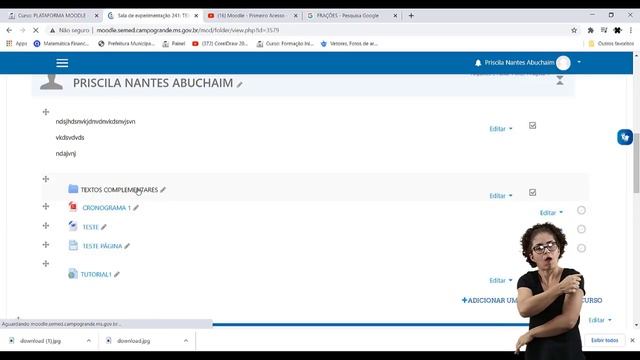Screen dimensions: 640x360
Task: Go back to the previous page
Action: pos(9,30)
